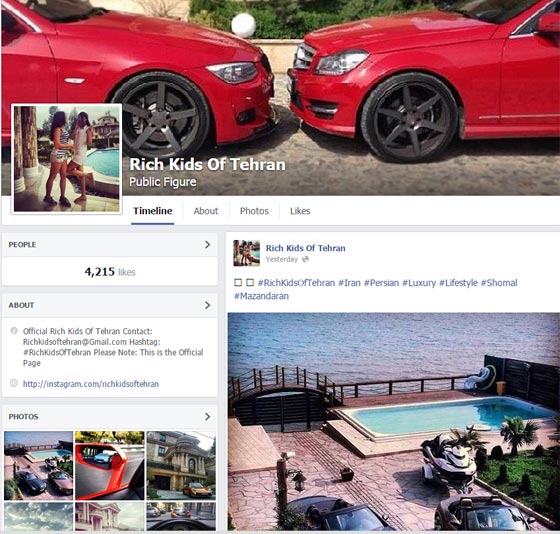This screenshot has height=534, width=560.
Task: Open the page profile picture
Action: (x=66, y=159)
